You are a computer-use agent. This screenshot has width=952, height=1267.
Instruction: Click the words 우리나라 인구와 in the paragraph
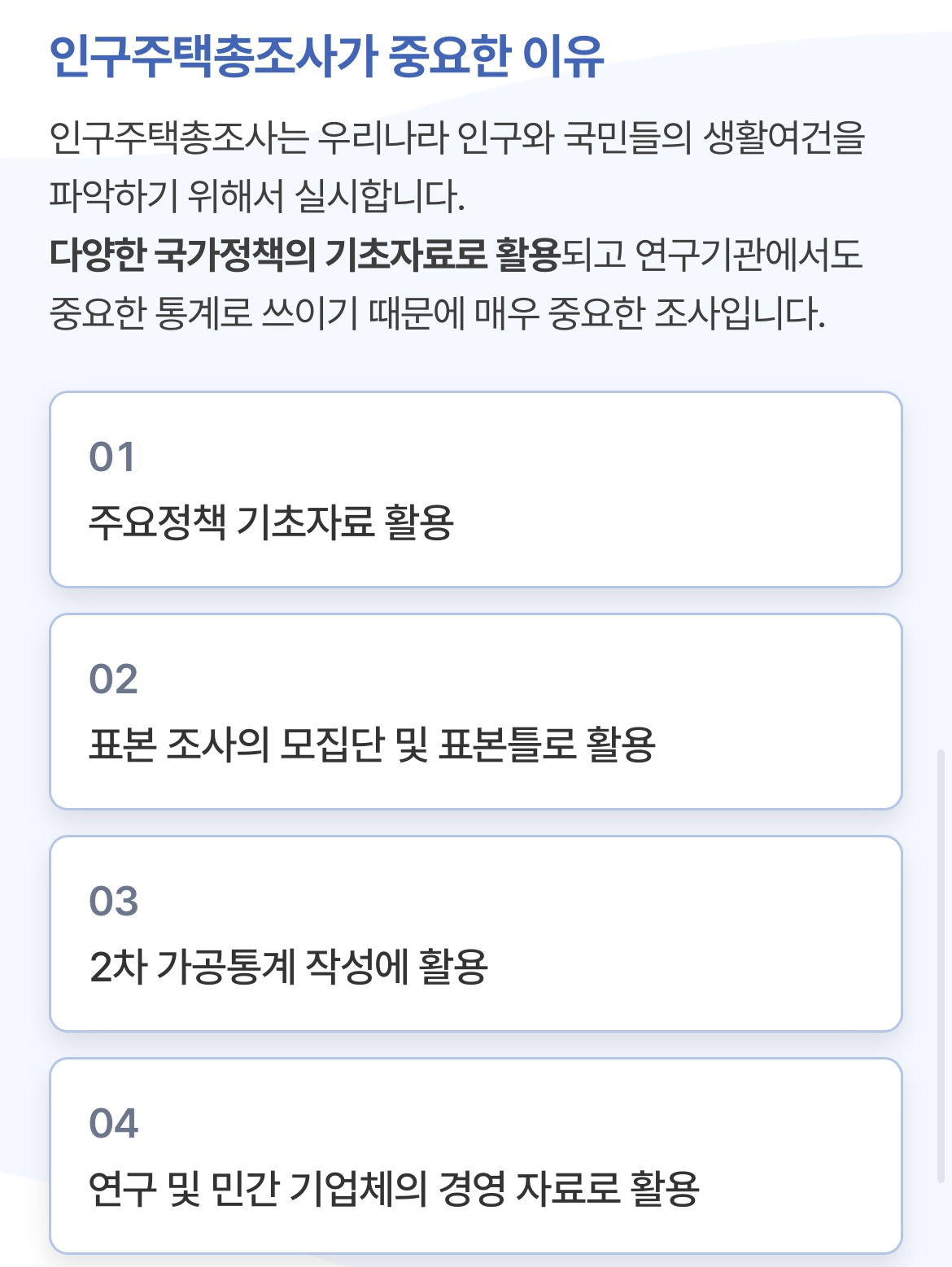pos(435,138)
